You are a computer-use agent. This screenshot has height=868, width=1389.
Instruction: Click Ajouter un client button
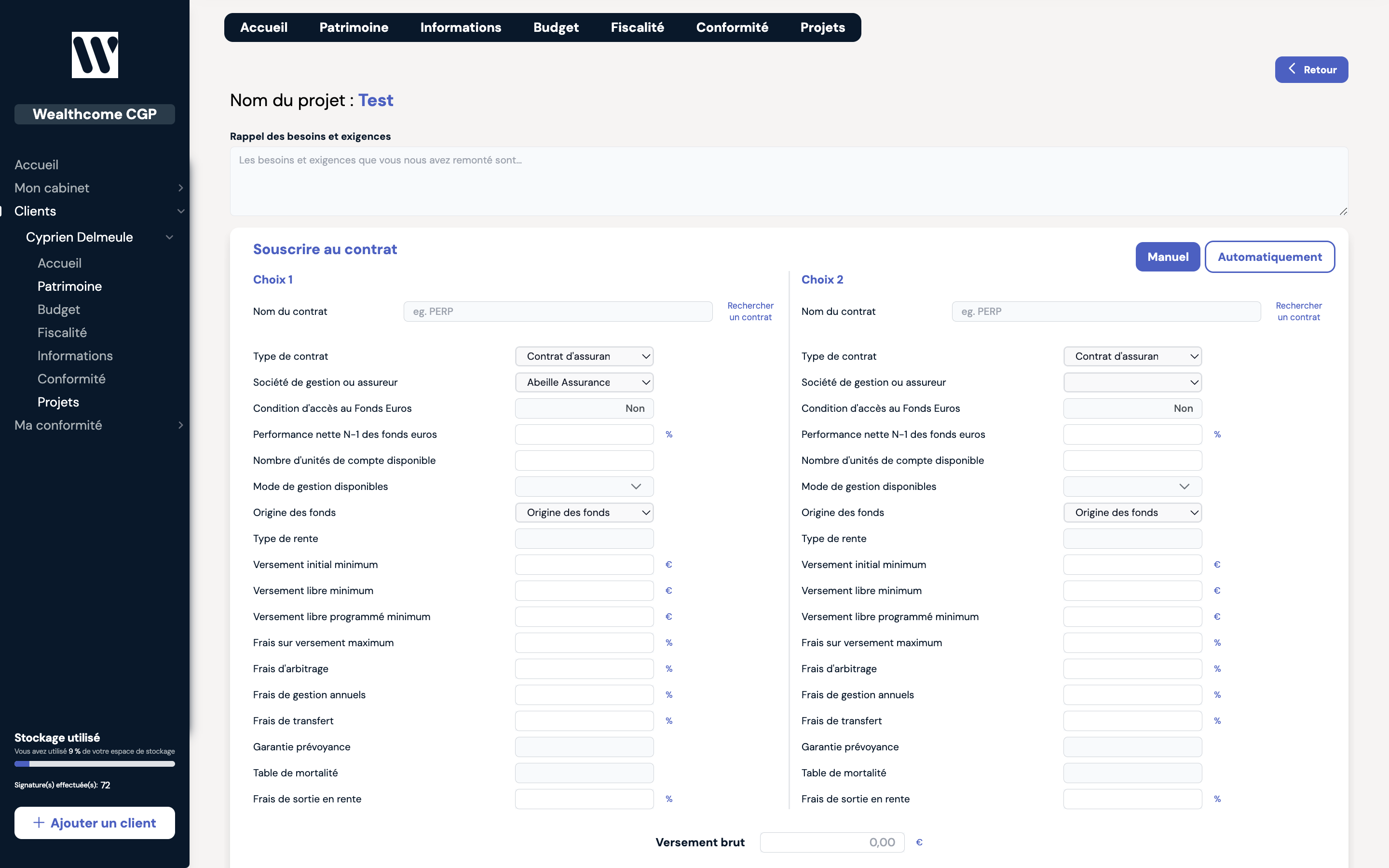coord(95,823)
